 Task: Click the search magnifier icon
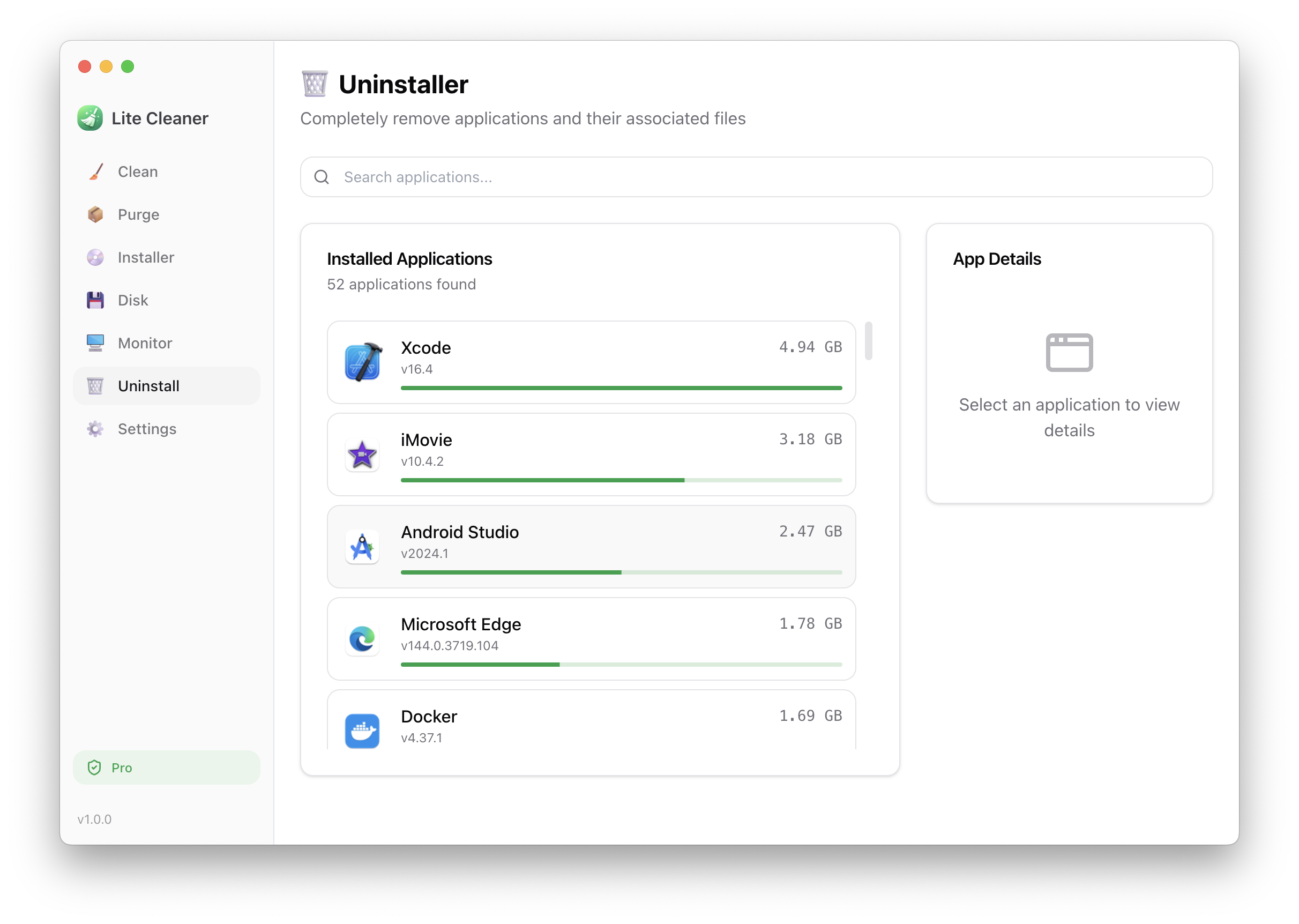pos(322,177)
